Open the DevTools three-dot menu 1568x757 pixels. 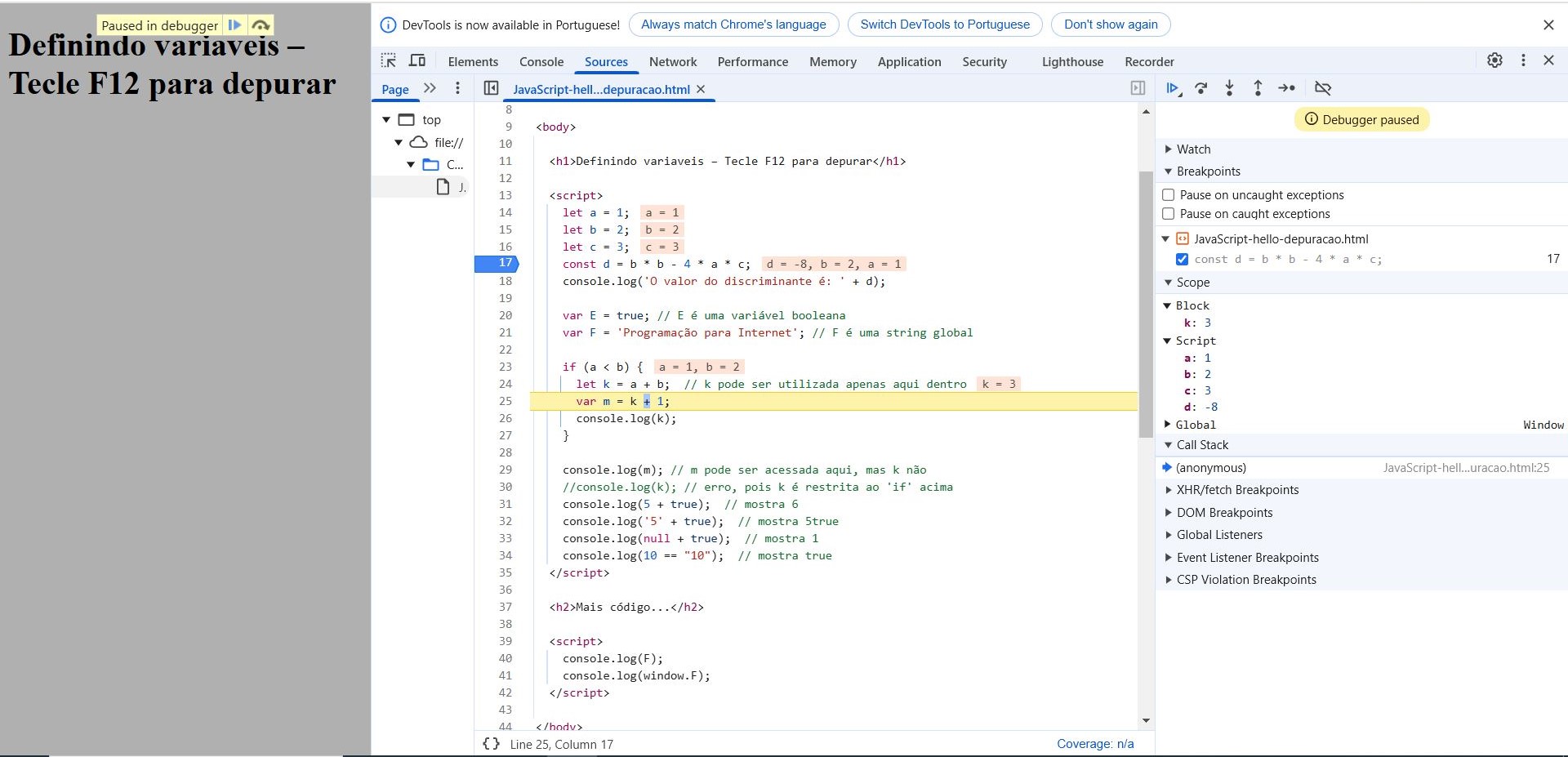1523,60
